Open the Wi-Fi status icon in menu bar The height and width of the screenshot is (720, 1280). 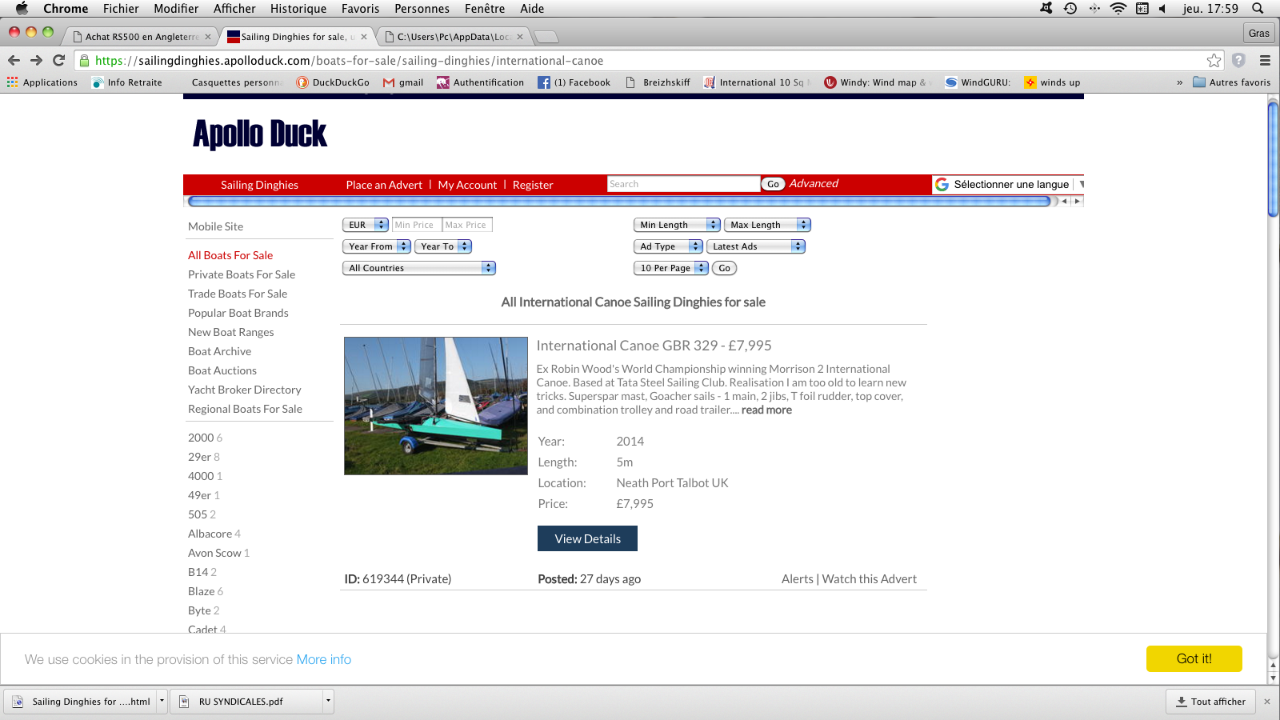point(1118,9)
